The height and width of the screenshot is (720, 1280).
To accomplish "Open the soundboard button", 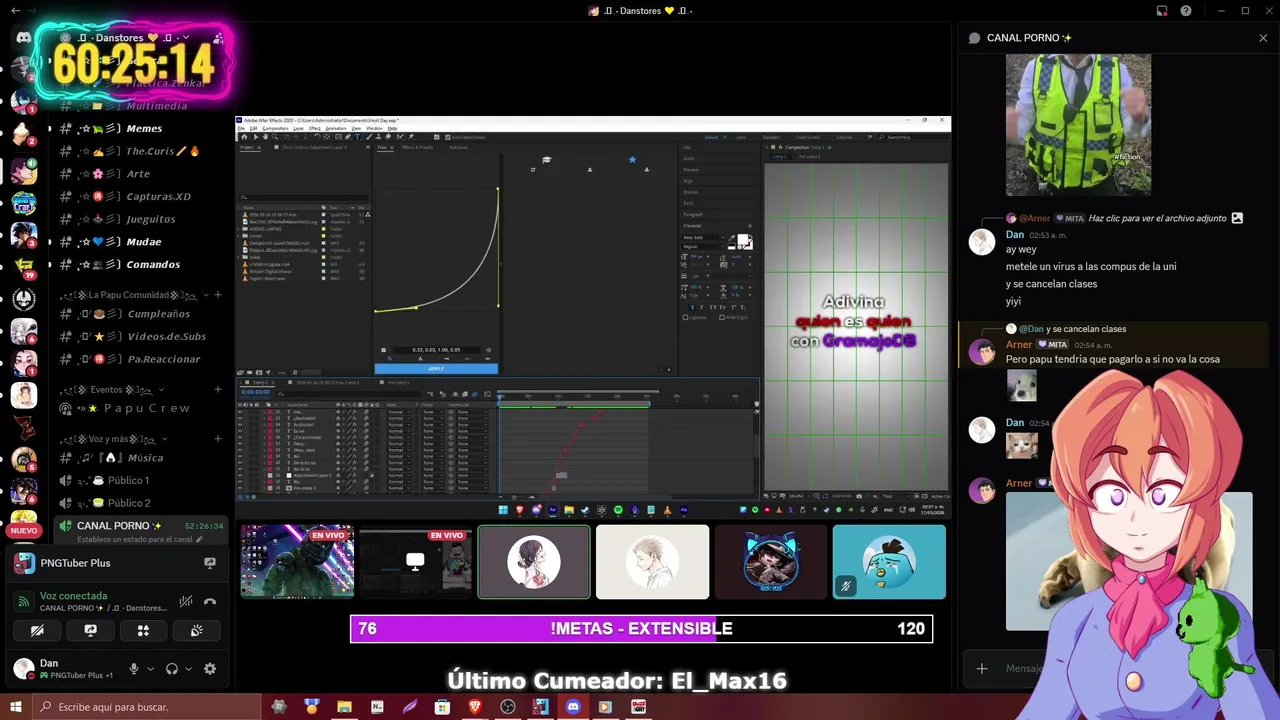I will click(x=196, y=630).
